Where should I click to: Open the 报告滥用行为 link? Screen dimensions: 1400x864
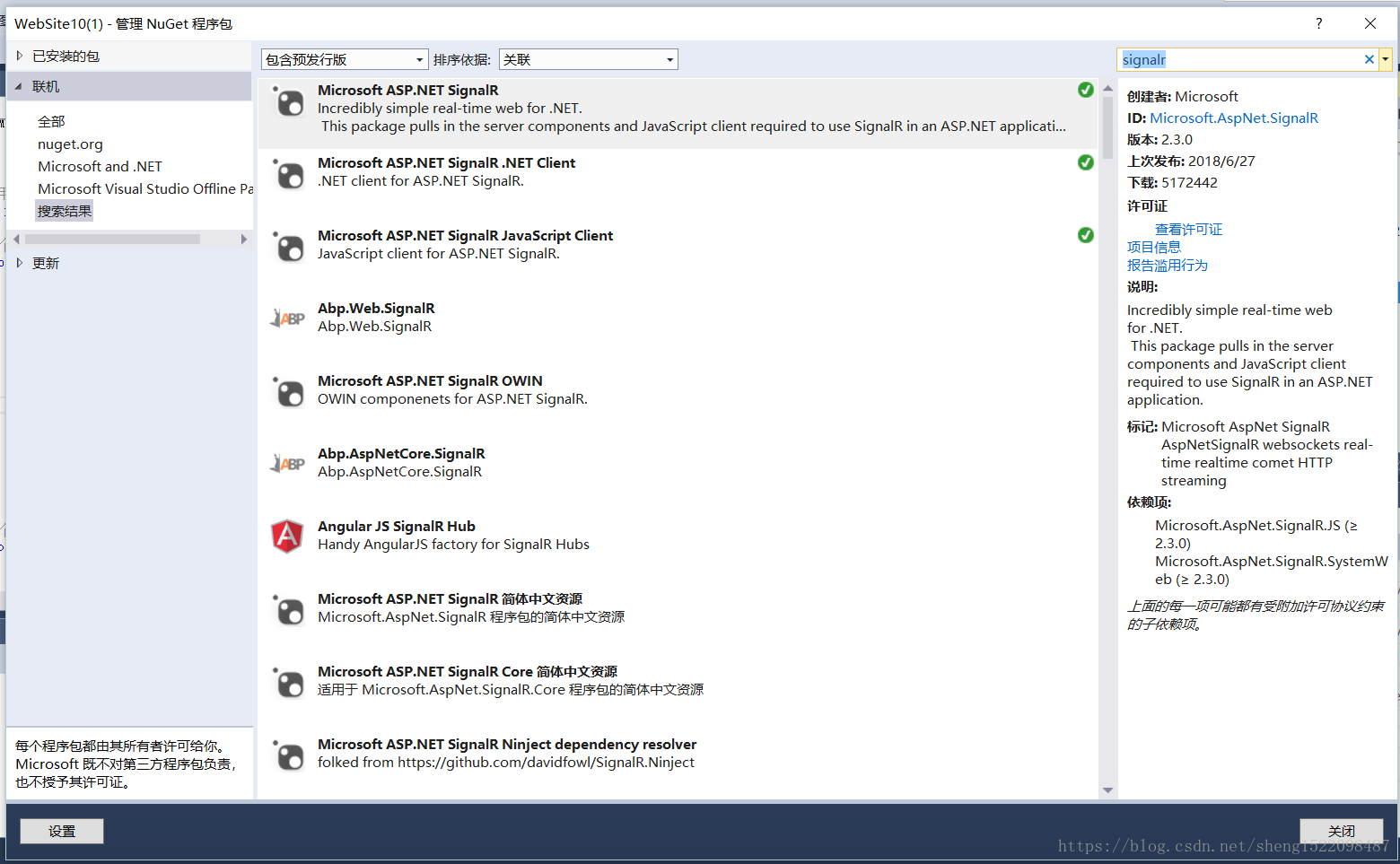(1168, 265)
